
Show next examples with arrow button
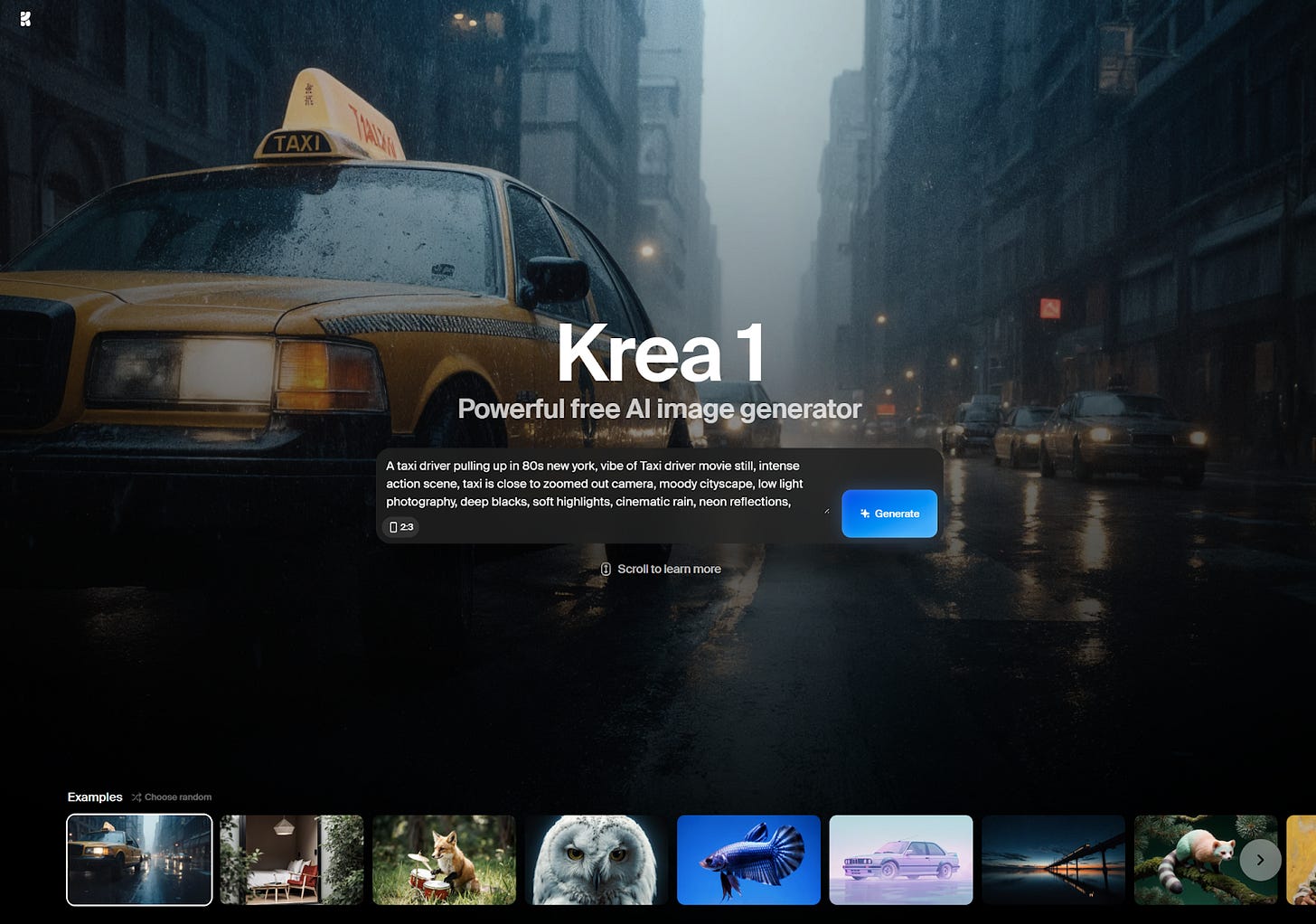(1260, 860)
